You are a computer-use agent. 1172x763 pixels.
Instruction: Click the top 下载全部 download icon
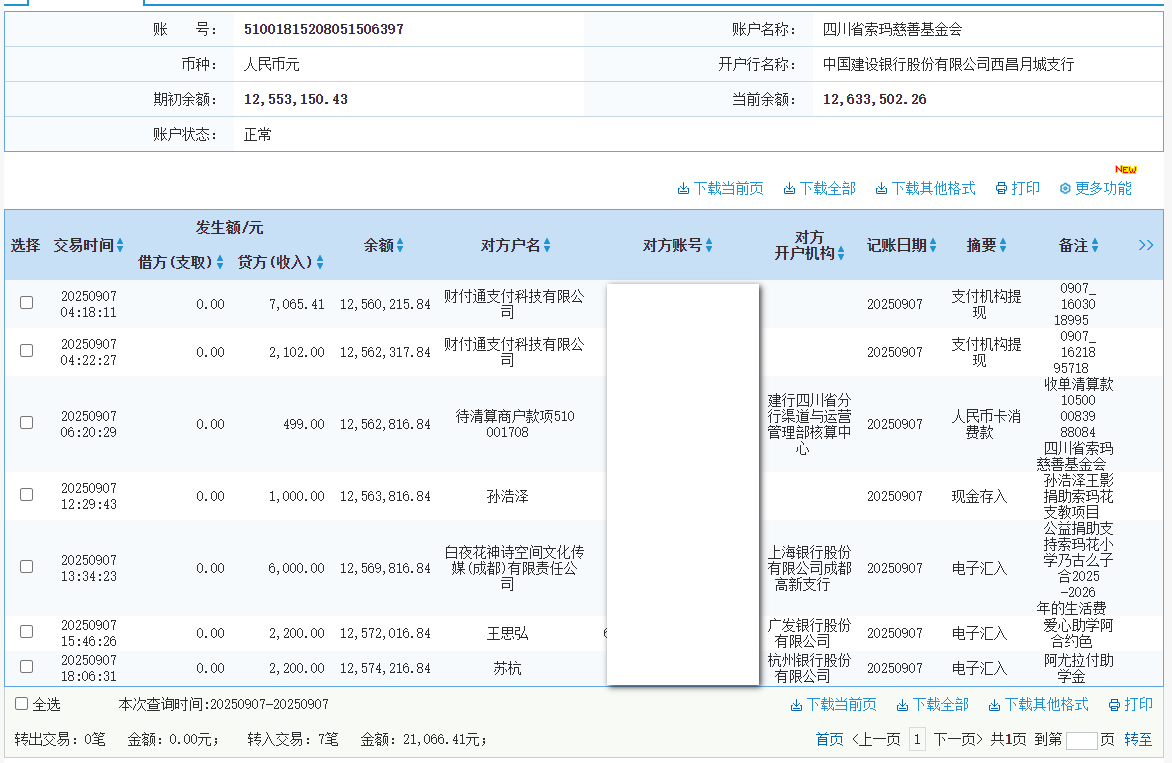click(790, 189)
